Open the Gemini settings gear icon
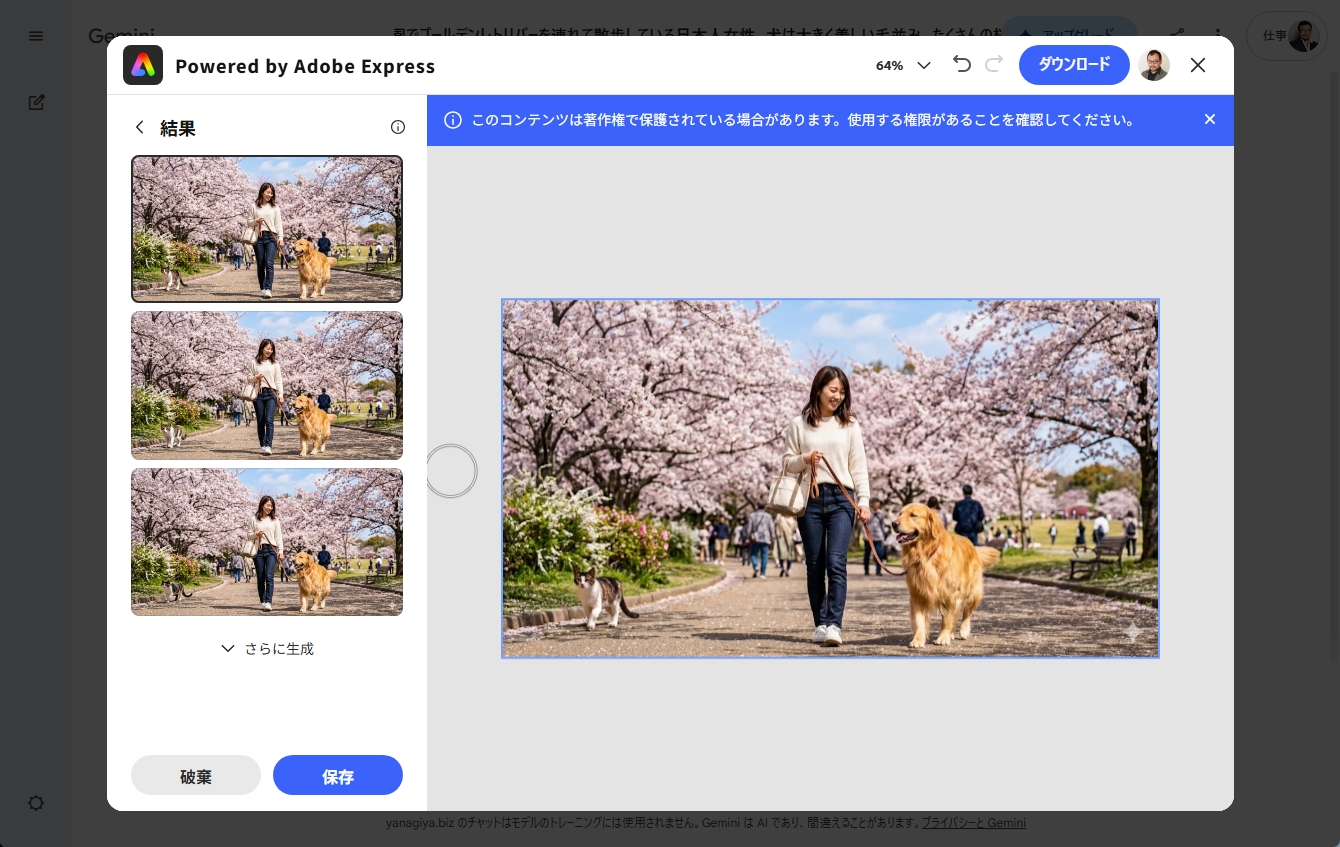This screenshot has width=1340, height=847. coord(36,803)
